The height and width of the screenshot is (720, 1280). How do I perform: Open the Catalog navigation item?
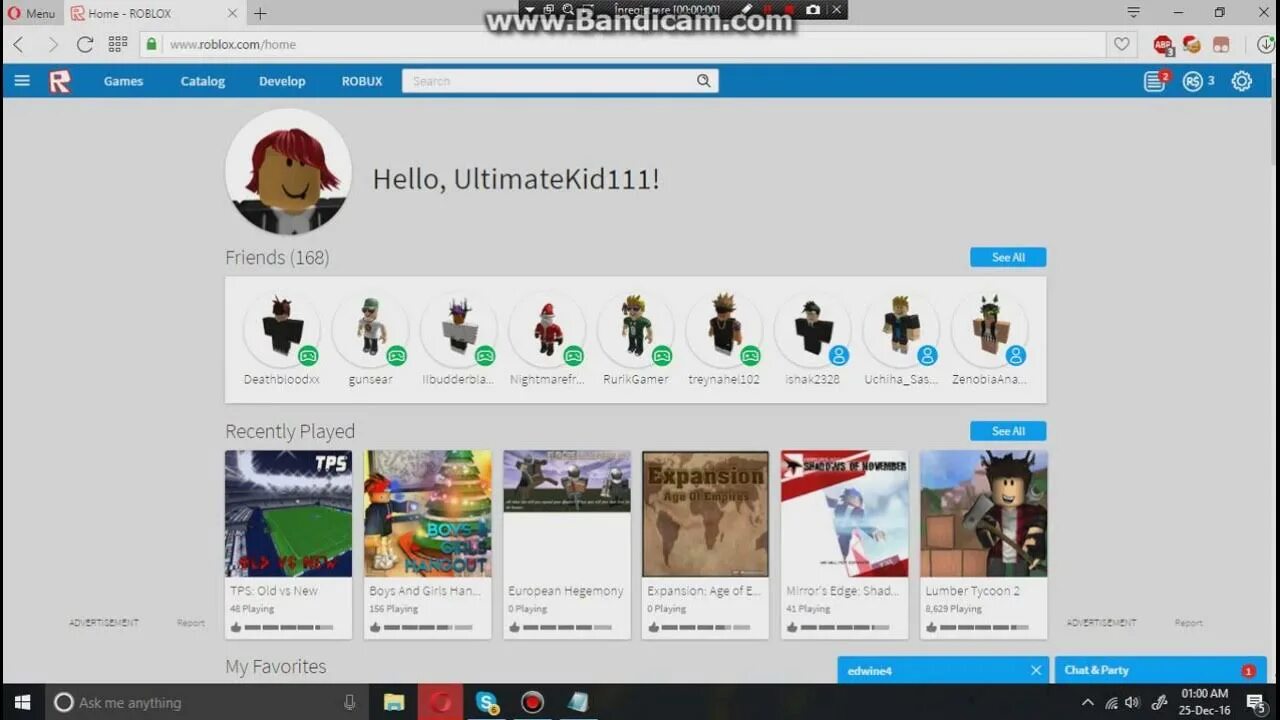(203, 81)
